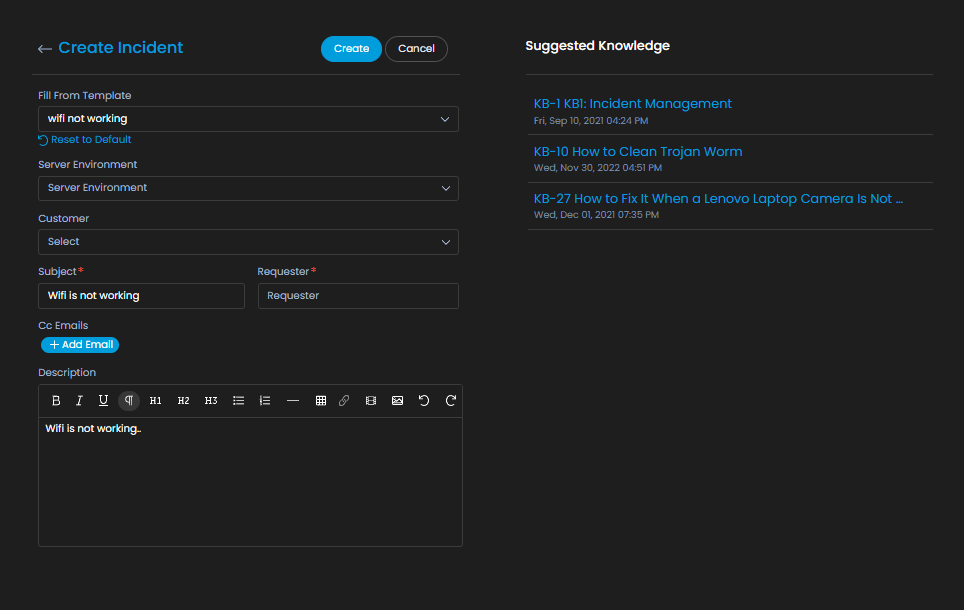Click the Customer field label
This screenshot has width=964, height=610.
pyautogui.click(x=63, y=218)
